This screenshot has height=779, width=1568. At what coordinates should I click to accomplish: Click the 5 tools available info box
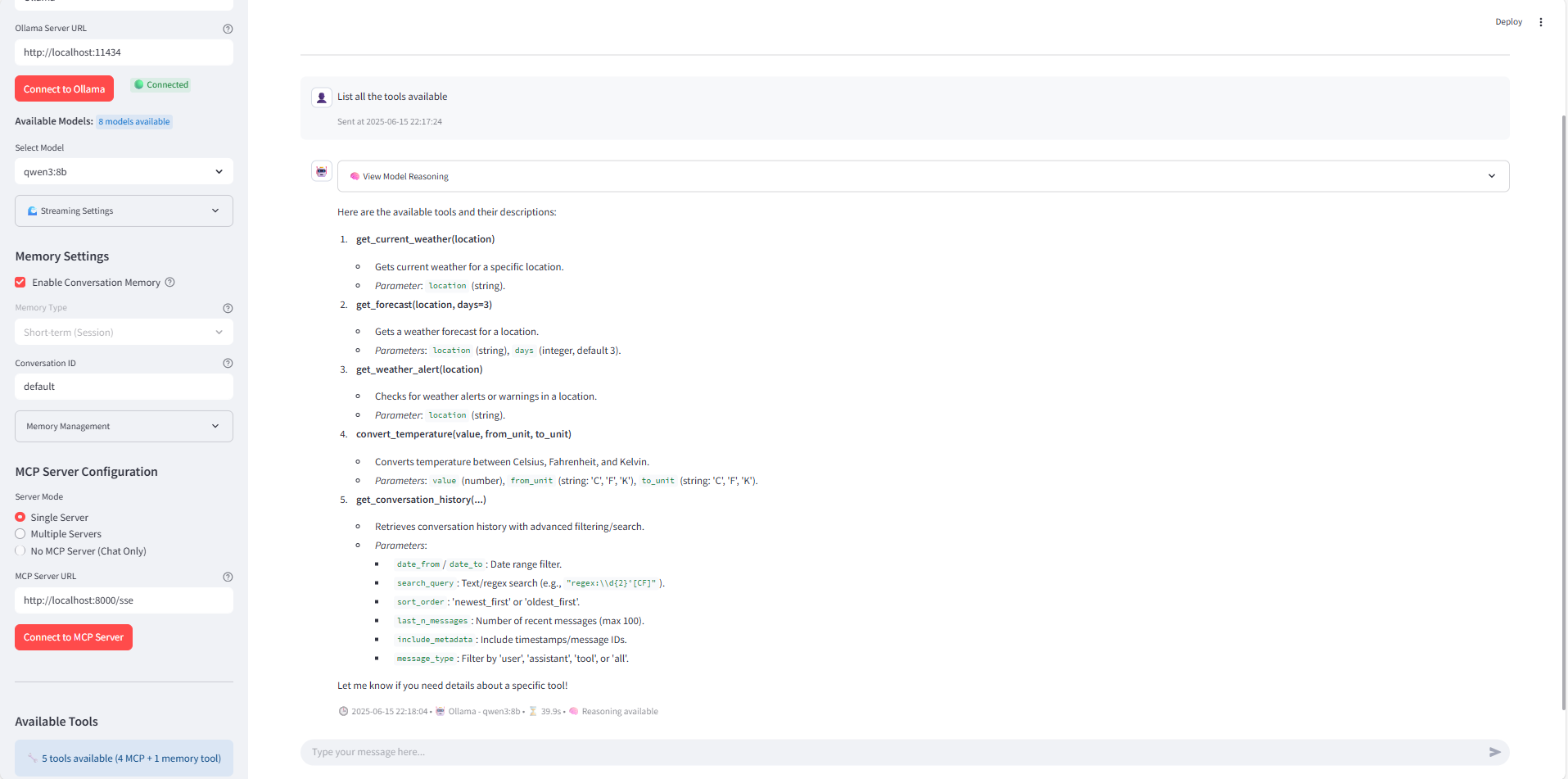tap(124, 759)
